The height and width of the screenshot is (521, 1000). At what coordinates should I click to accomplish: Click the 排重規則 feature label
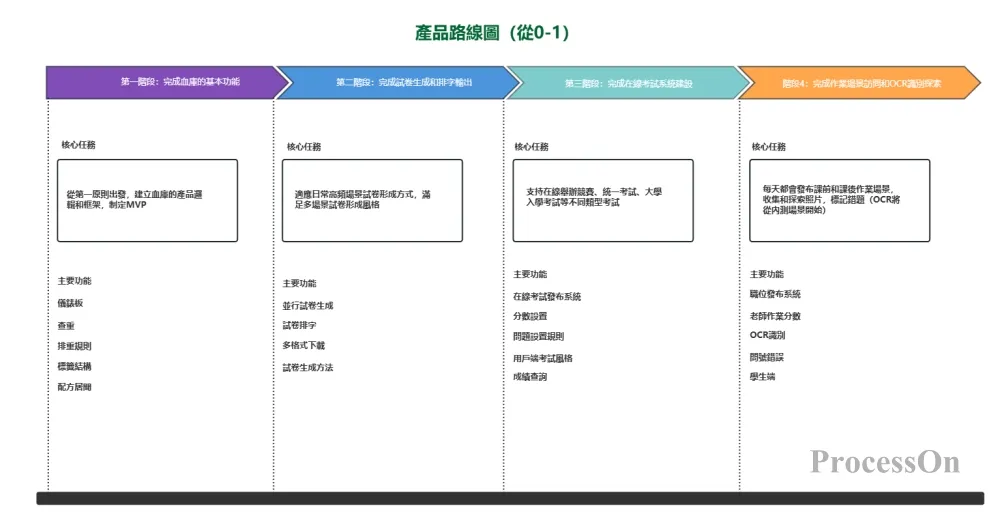75,346
